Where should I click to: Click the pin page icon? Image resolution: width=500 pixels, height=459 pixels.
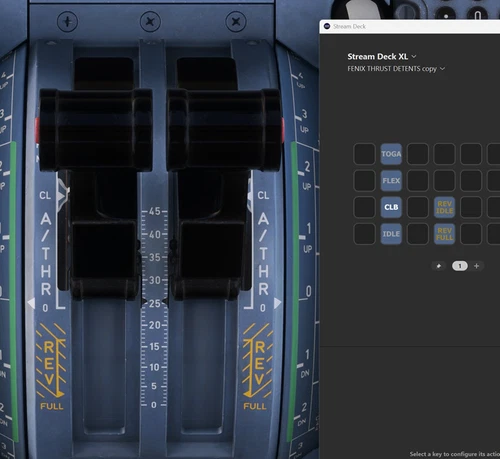pos(439,266)
